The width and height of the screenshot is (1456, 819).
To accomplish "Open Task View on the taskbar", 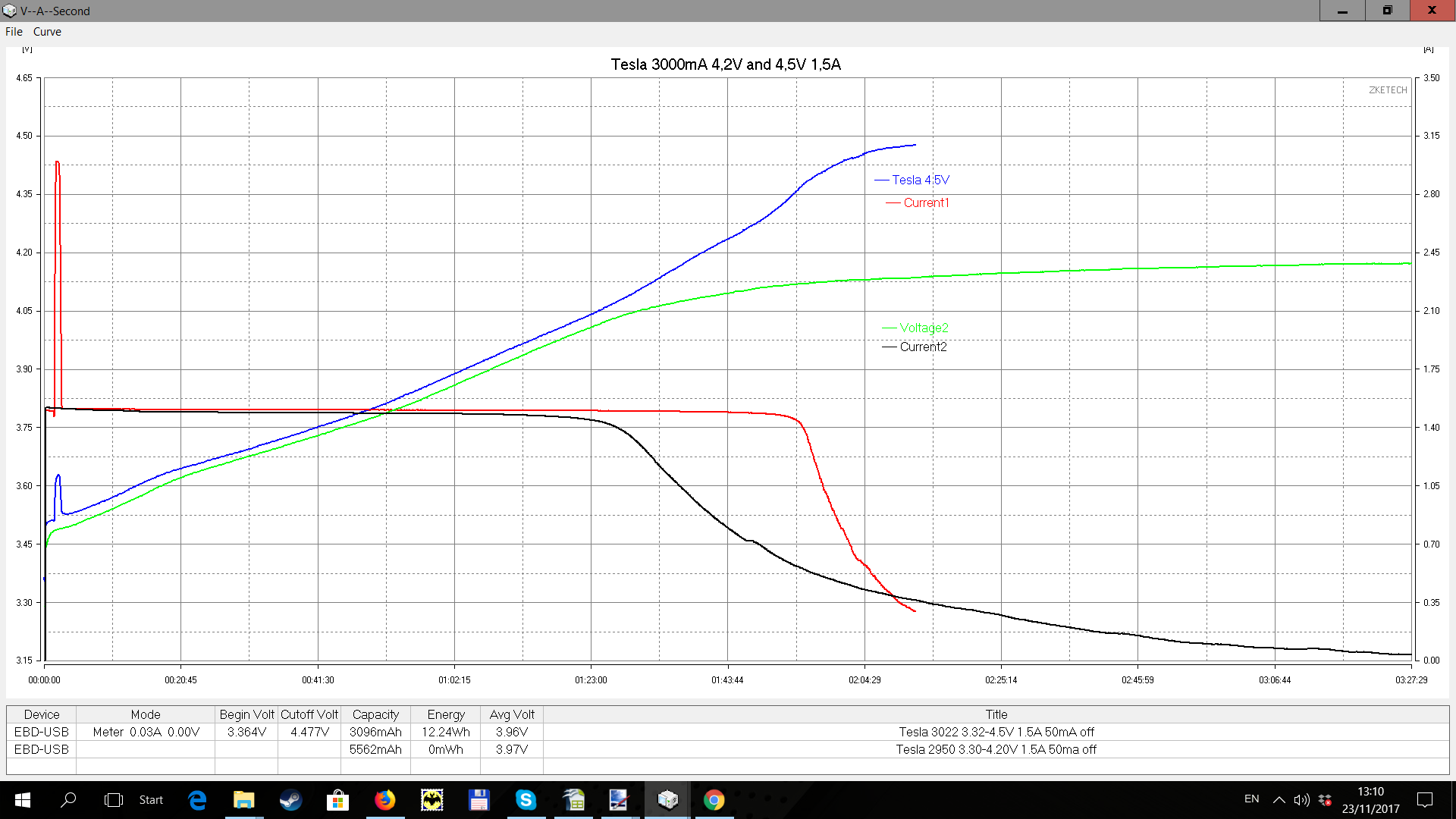I will [114, 800].
